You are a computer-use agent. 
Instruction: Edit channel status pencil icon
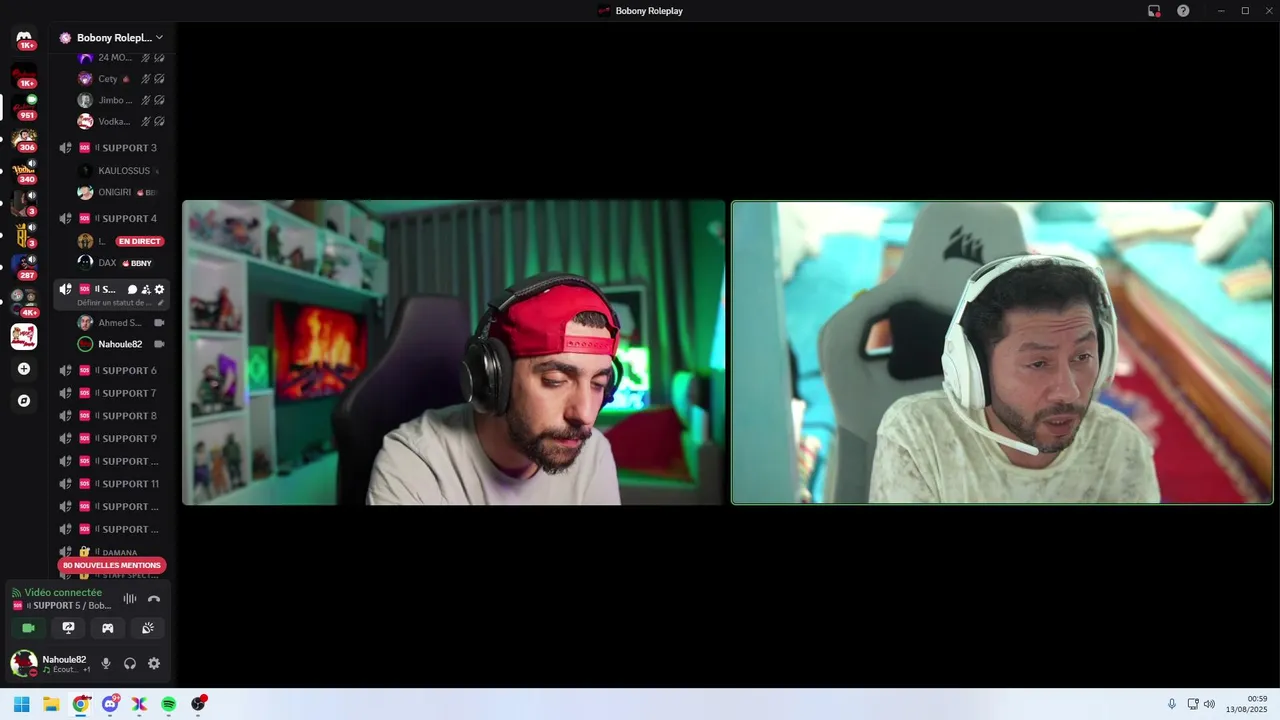tap(160, 303)
